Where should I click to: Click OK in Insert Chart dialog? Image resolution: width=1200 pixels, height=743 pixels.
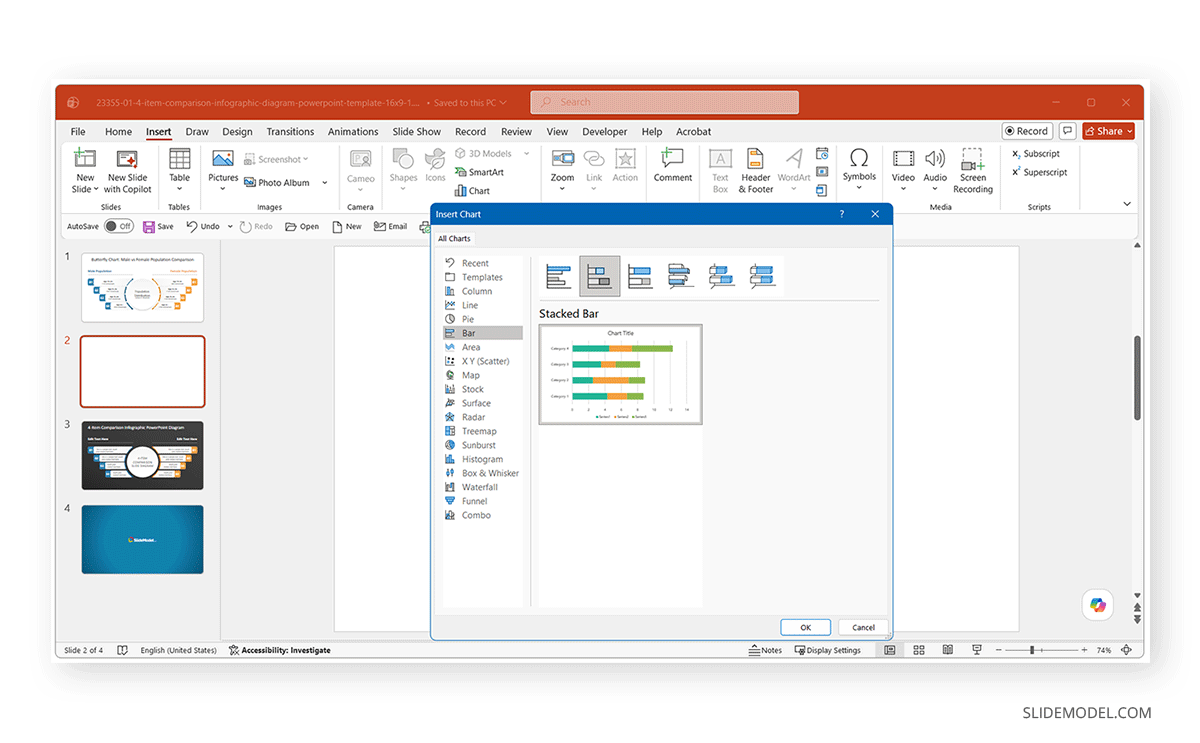tap(806, 627)
